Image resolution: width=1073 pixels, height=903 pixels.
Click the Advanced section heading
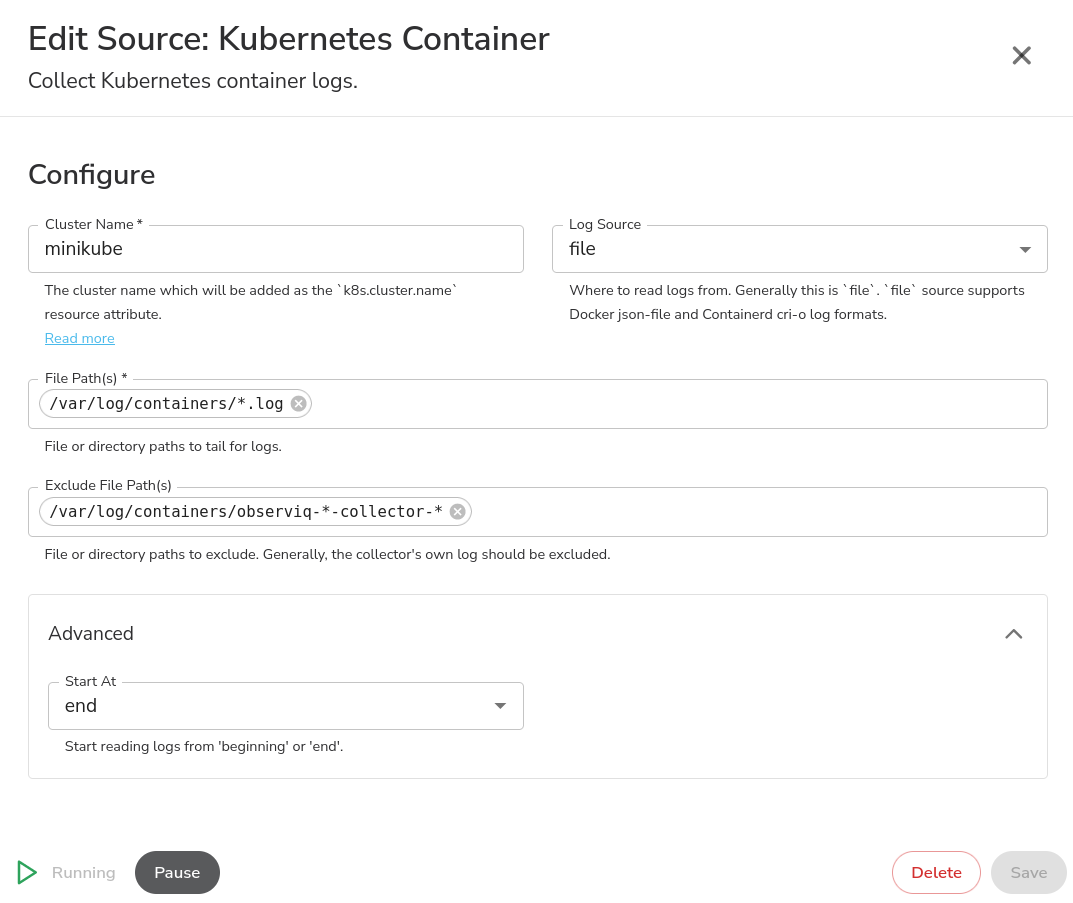click(x=91, y=634)
